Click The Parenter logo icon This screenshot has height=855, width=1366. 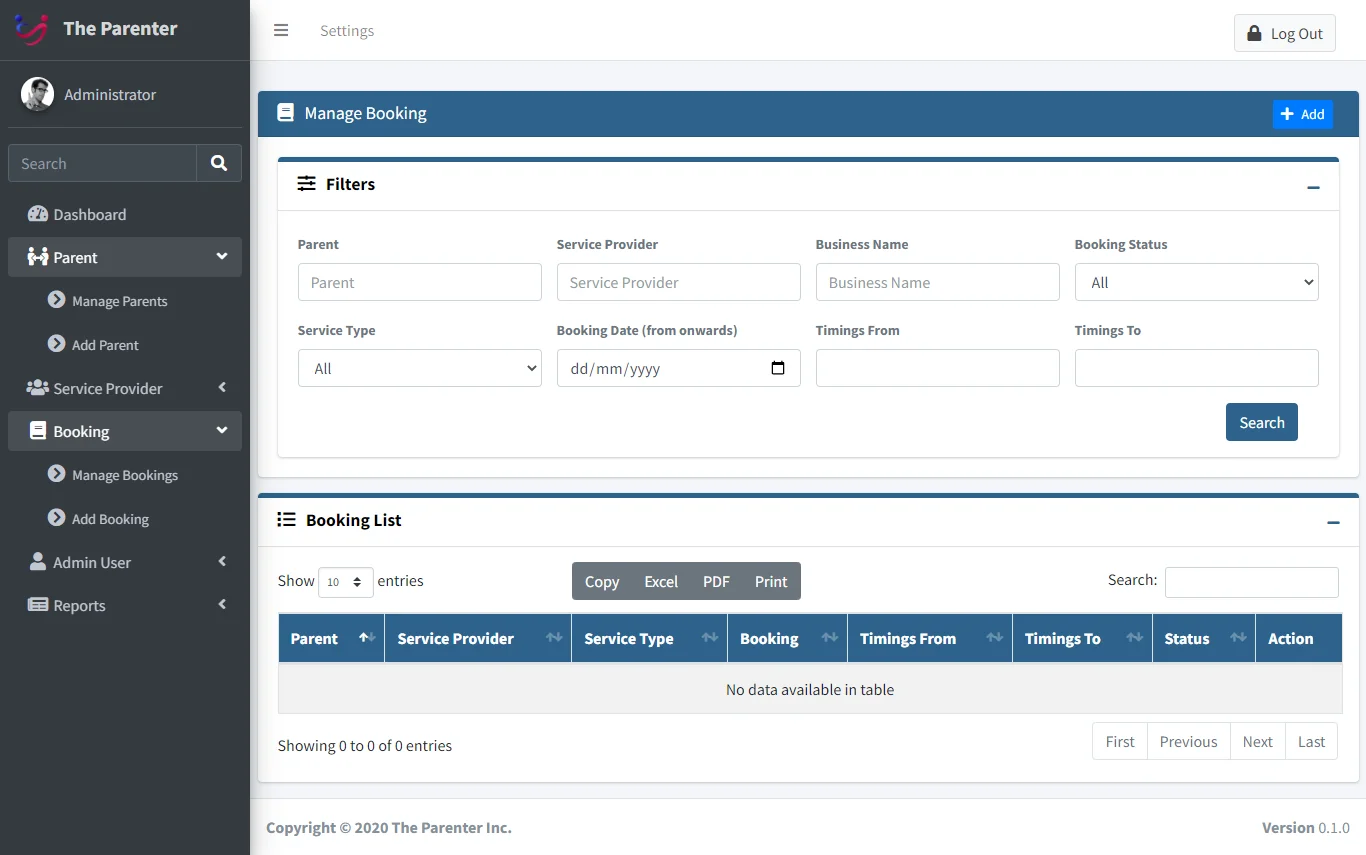(x=32, y=29)
